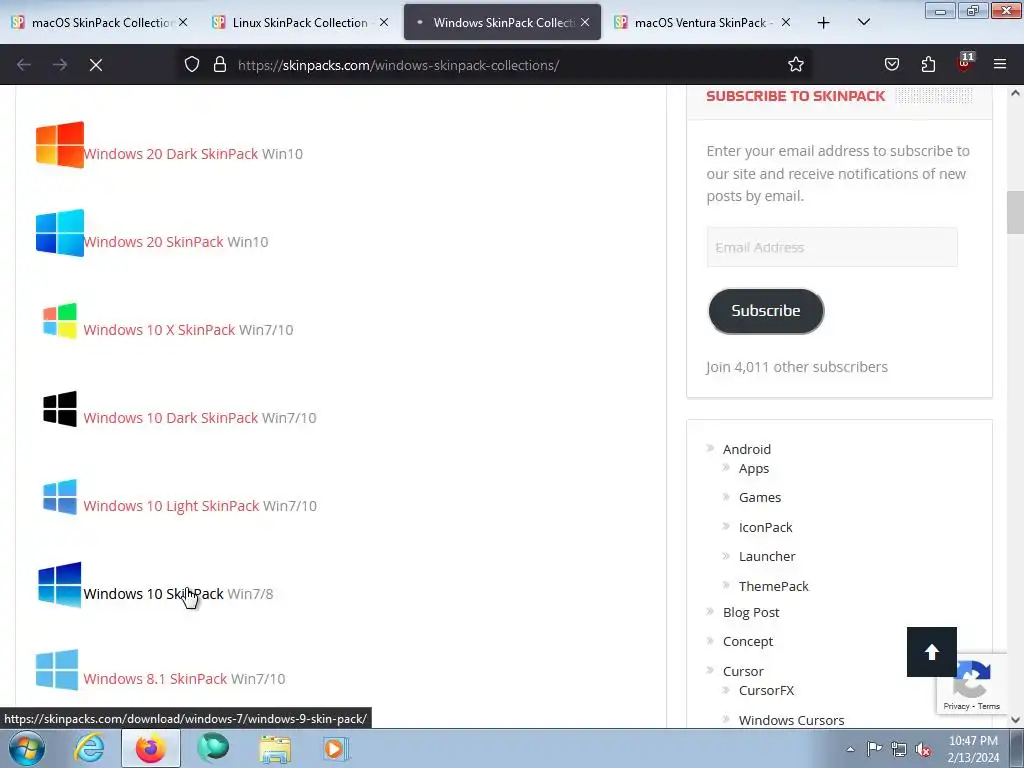Open the Action Center flag icon
Image resolution: width=1024 pixels, height=768 pixels.
(x=874, y=749)
